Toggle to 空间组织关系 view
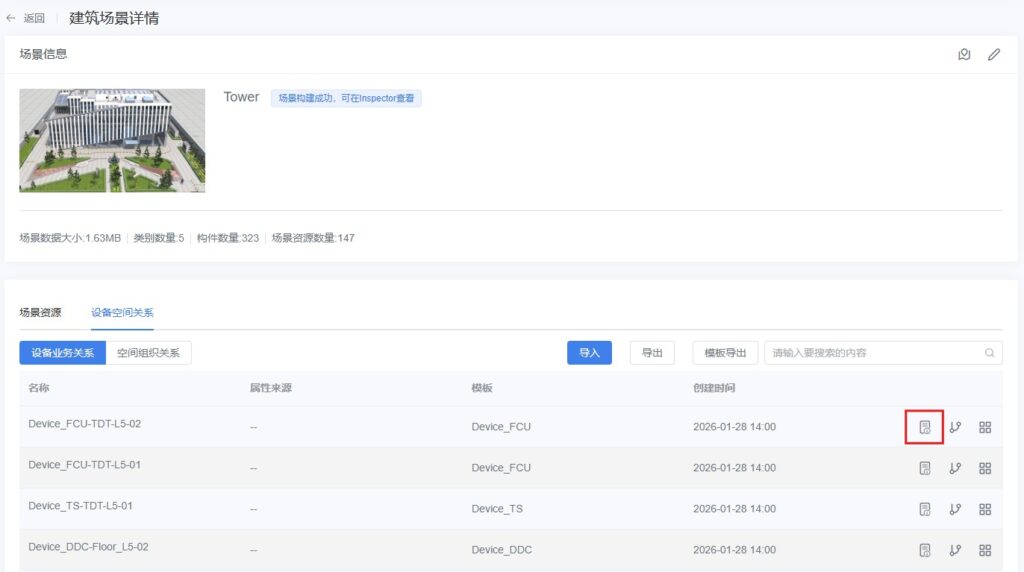 [148, 353]
